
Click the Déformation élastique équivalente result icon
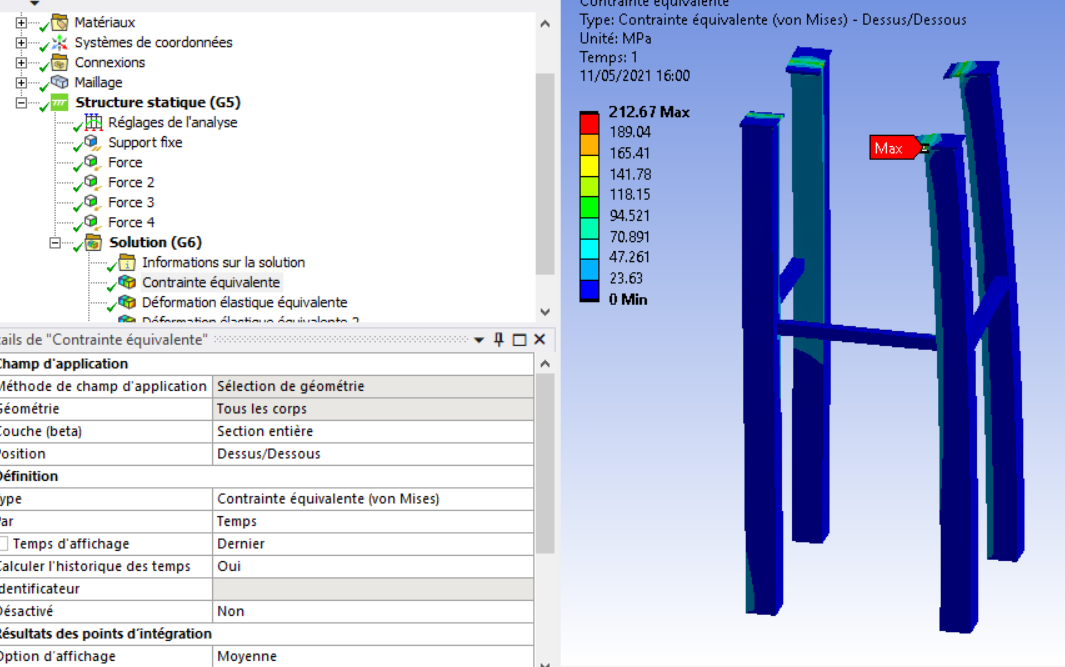[x=127, y=302]
